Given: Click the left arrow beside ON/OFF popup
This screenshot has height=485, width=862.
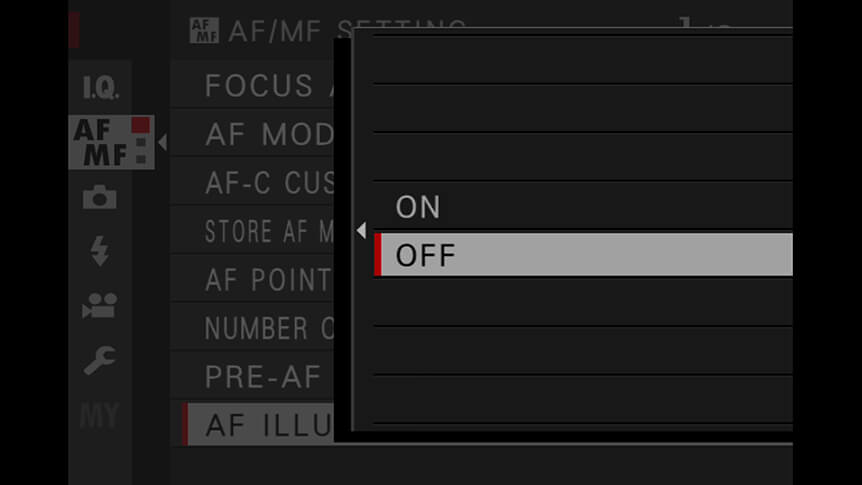Looking at the screenshot, I should click(361, 230).
